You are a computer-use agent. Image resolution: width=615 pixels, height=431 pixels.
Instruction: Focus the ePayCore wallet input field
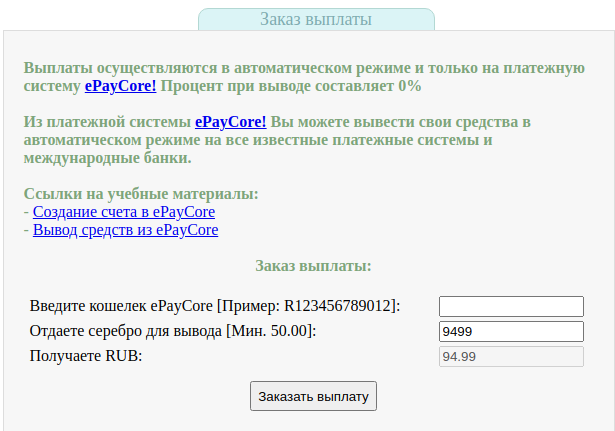[x=511, y=306]
